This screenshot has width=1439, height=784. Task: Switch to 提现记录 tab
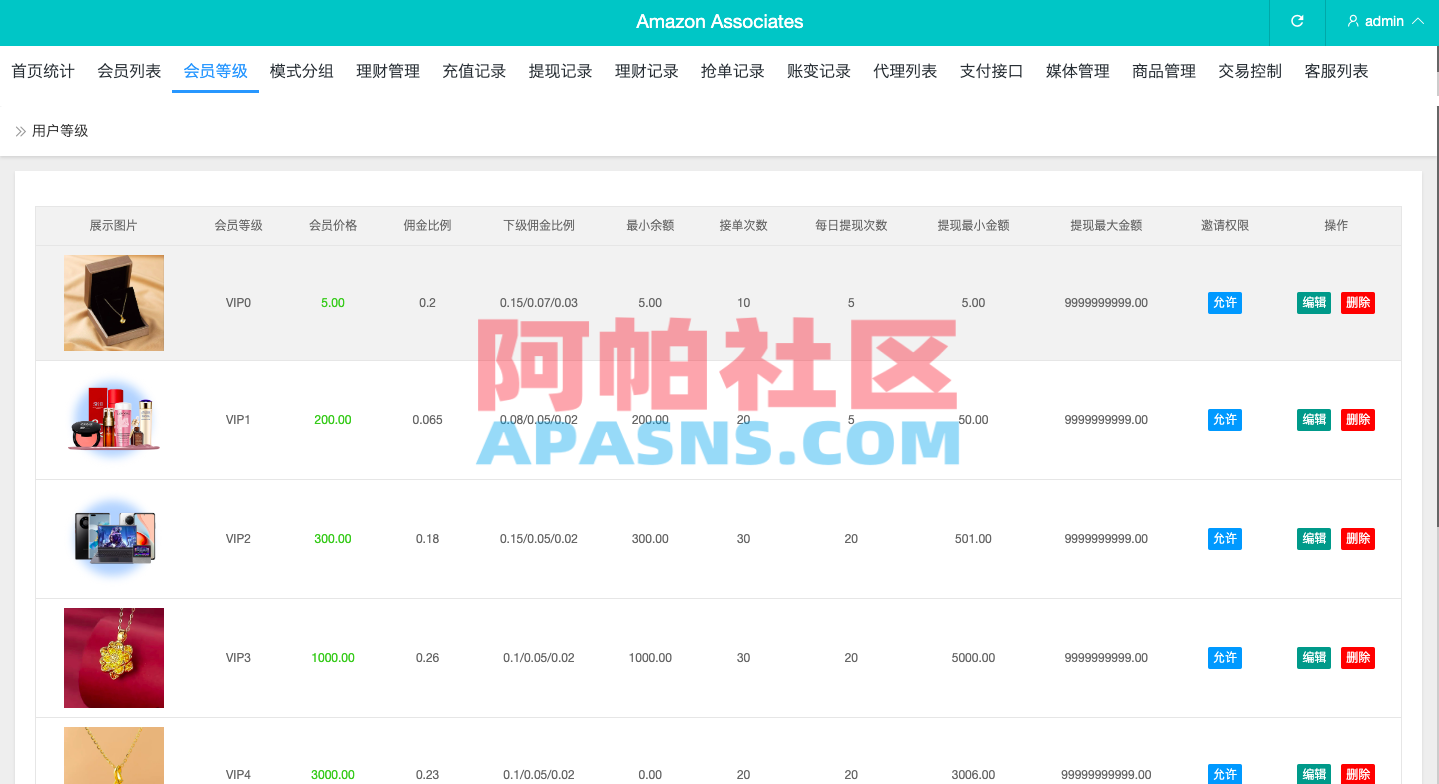561,71
